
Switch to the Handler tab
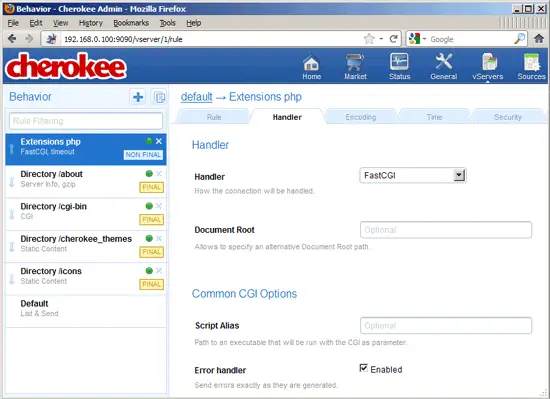click(287, 117)
